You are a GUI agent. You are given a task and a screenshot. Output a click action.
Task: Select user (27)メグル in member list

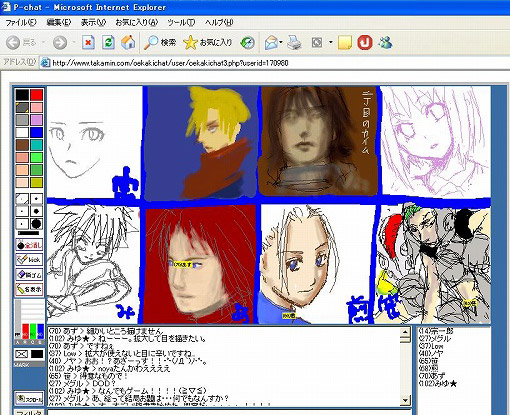click(434, 339)
